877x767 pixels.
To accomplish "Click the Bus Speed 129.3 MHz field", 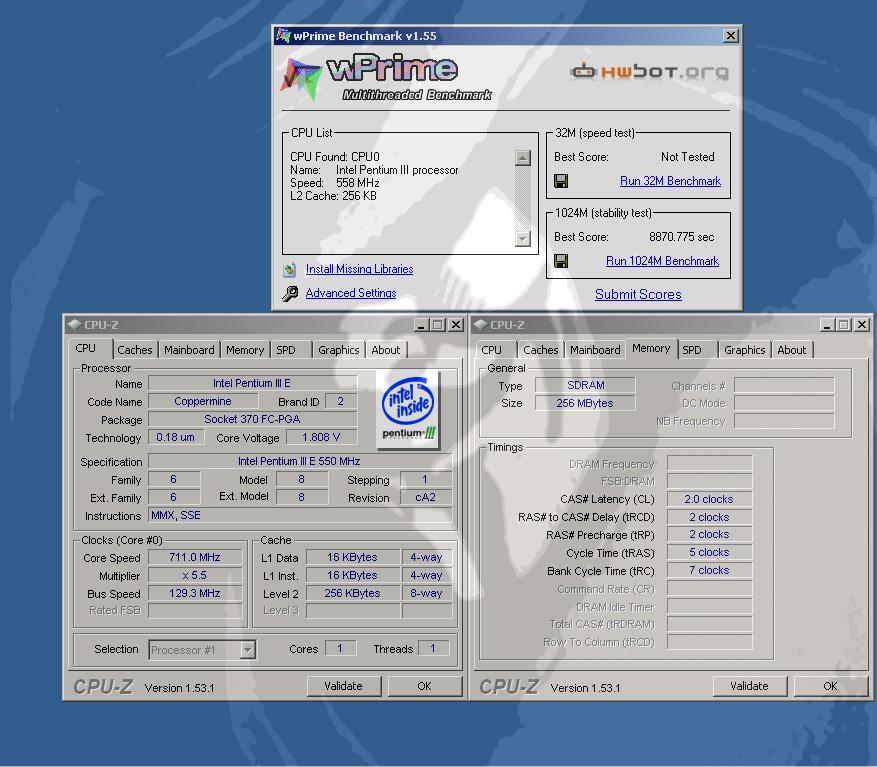I will pyautogui.click(x=195, y=593).
